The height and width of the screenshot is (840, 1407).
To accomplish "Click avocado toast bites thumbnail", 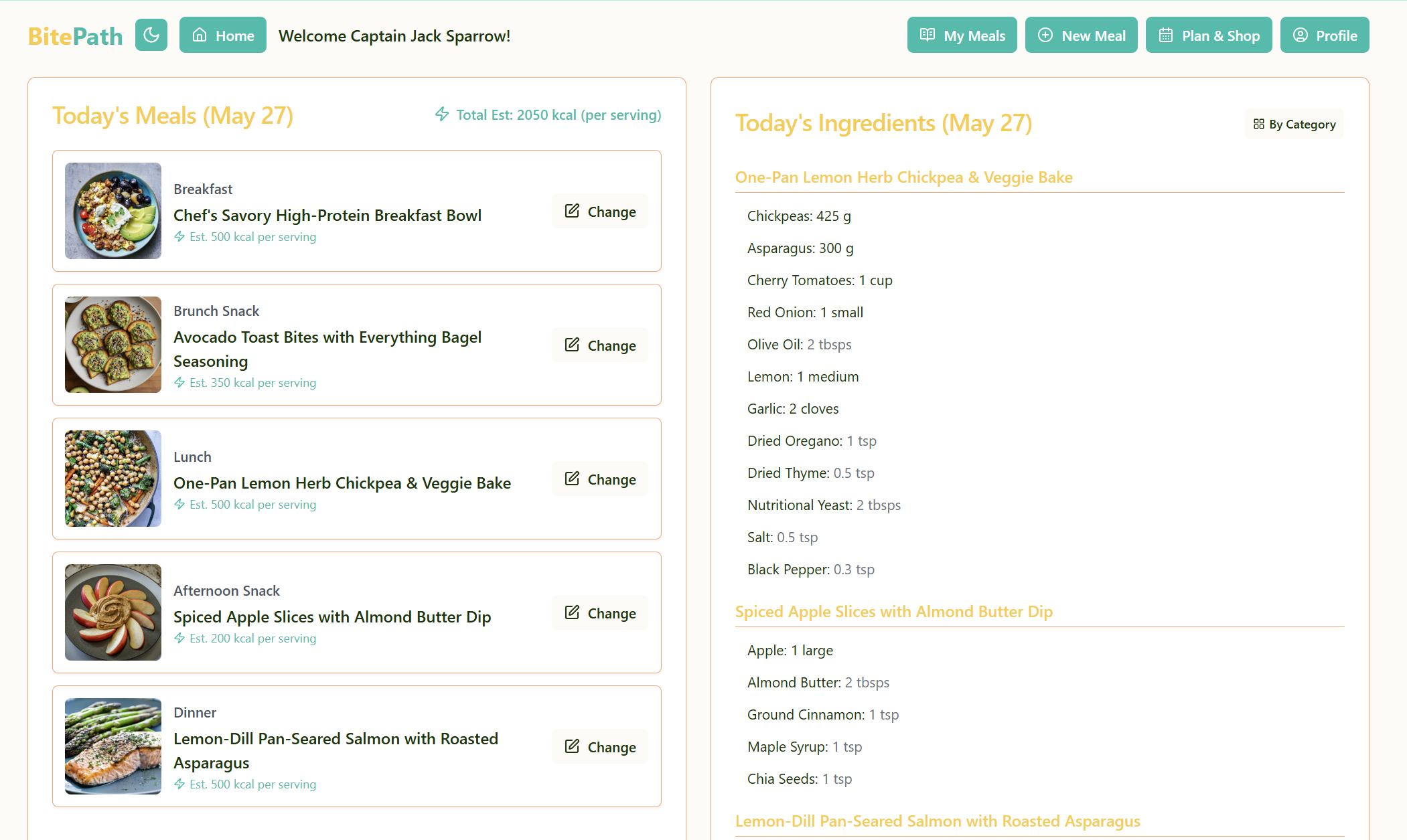I will coord(113,345).
